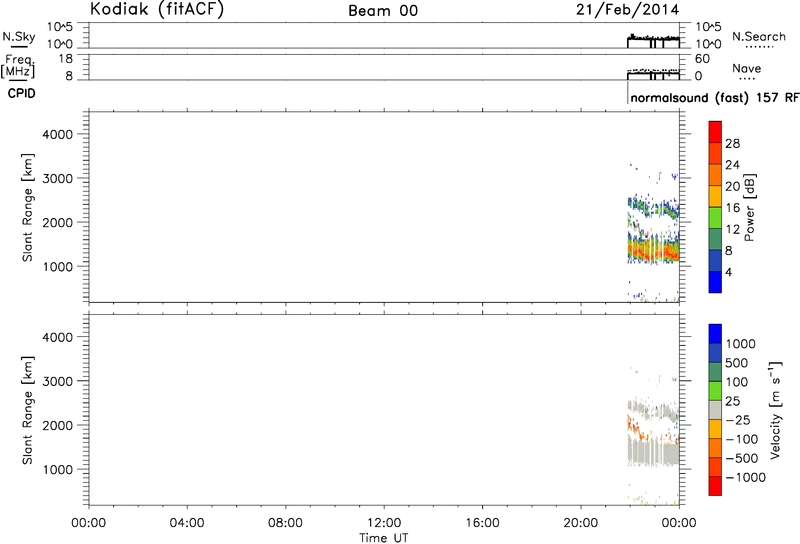Click the 'CPID' row label
Image resolution: width=800 pixels, height=544 pixels.
21,94
